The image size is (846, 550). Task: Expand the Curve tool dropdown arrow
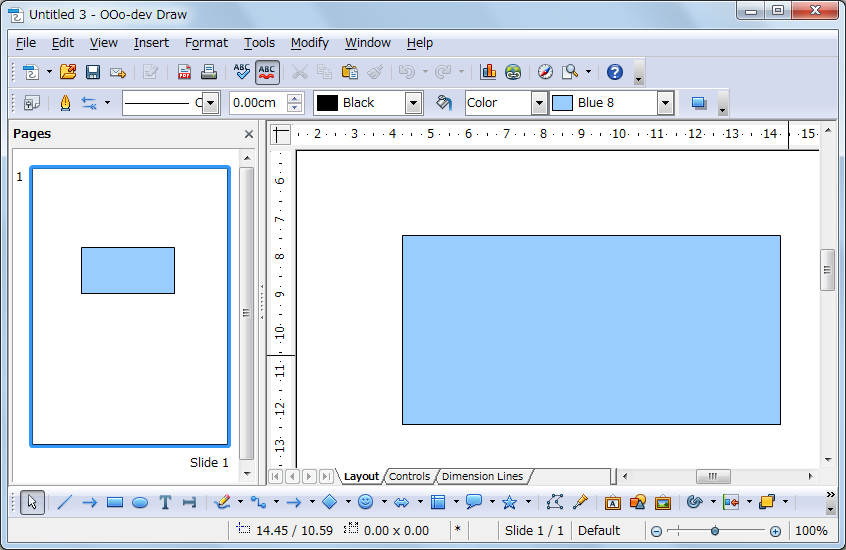pos(240,503)
